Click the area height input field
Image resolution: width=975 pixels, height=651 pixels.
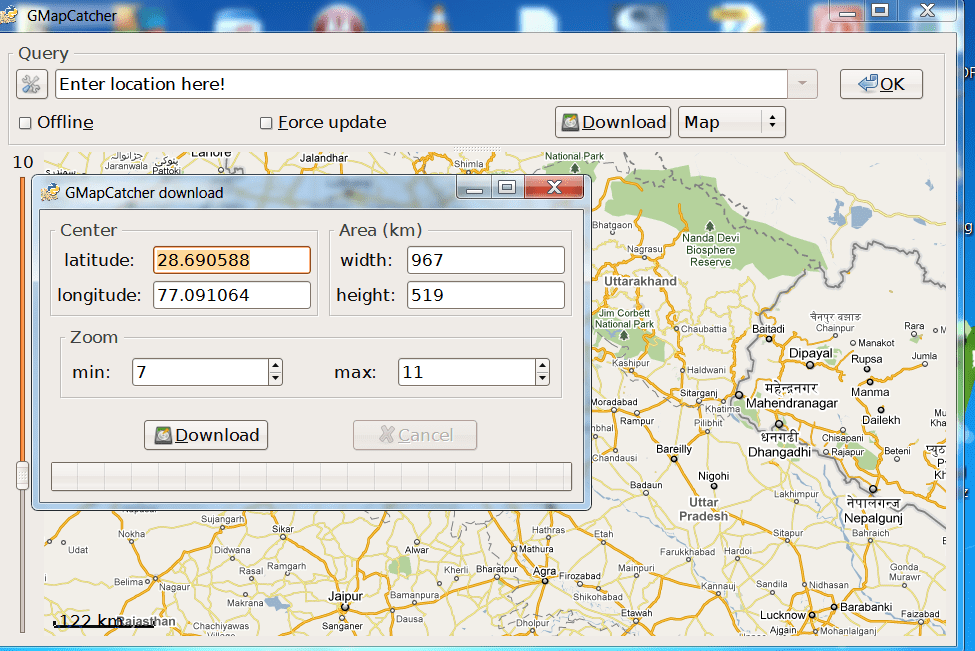(486, 295)
